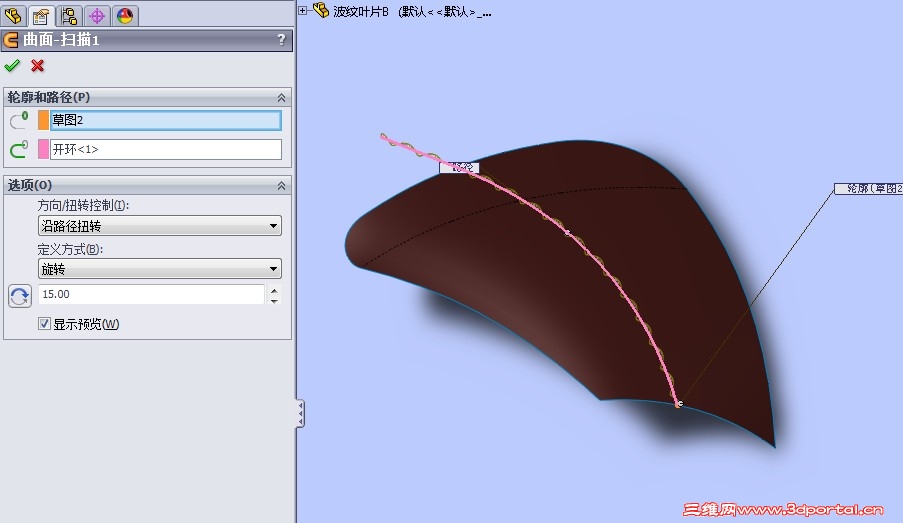Open the DisplayManager appearance tab

(x=125, y=16)
